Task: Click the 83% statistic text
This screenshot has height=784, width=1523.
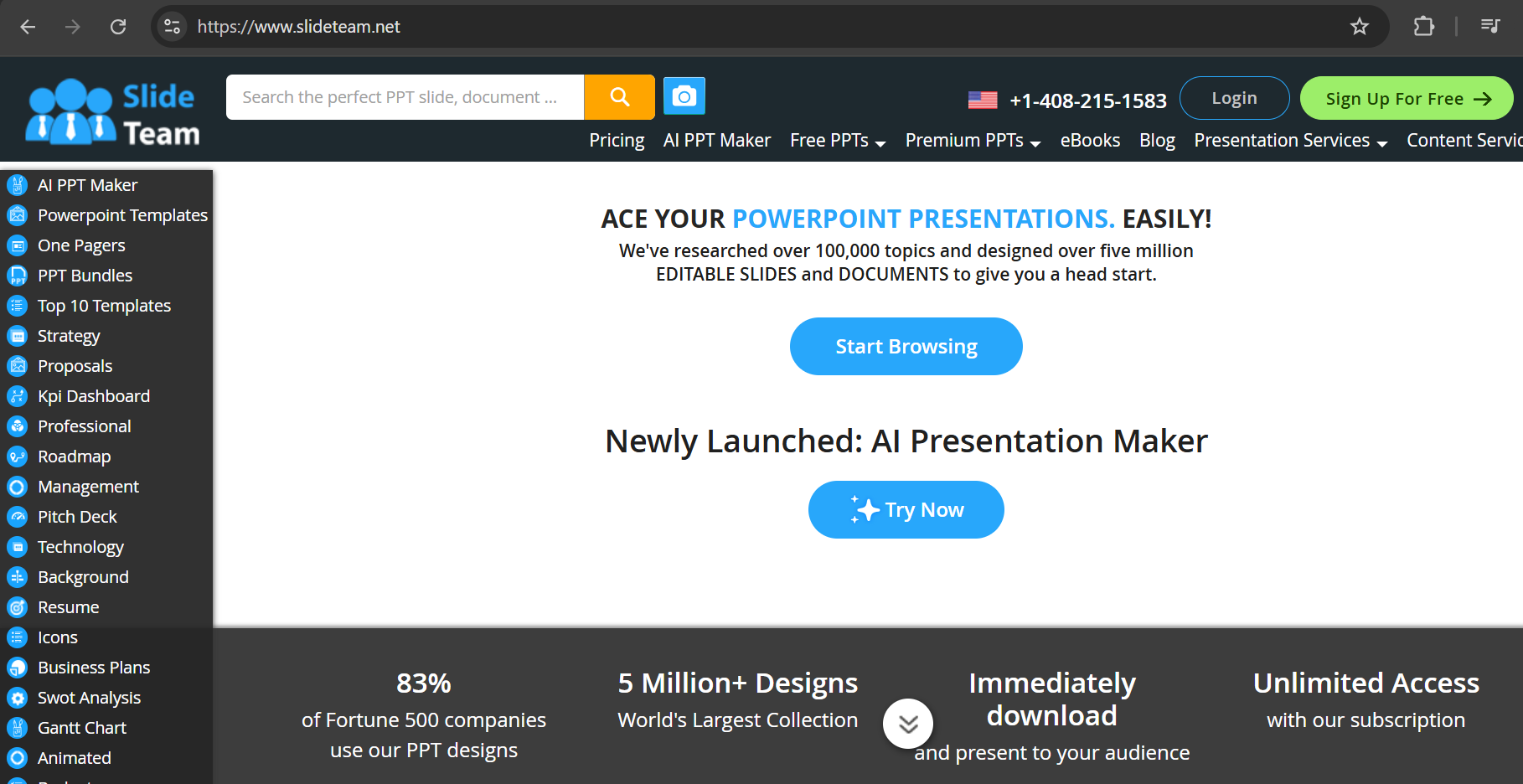Action: click(x=424, y=683)
